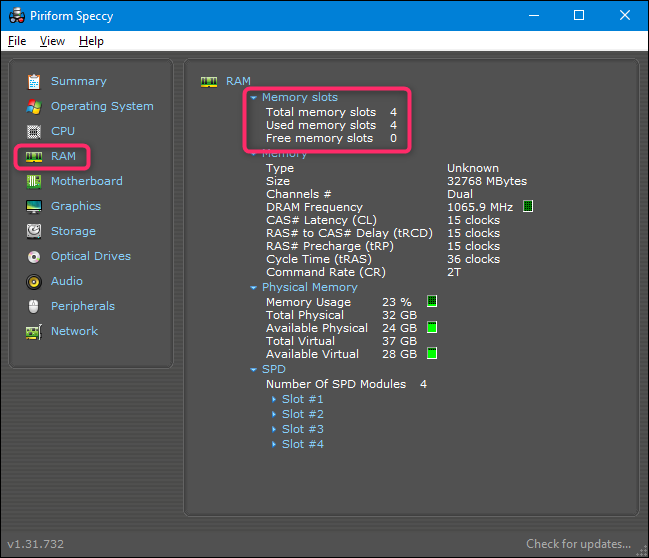Image resolution: width=649 pixels, height=558 pixels.
Task: Click the Check for updates link
Action: click(578, 544)
